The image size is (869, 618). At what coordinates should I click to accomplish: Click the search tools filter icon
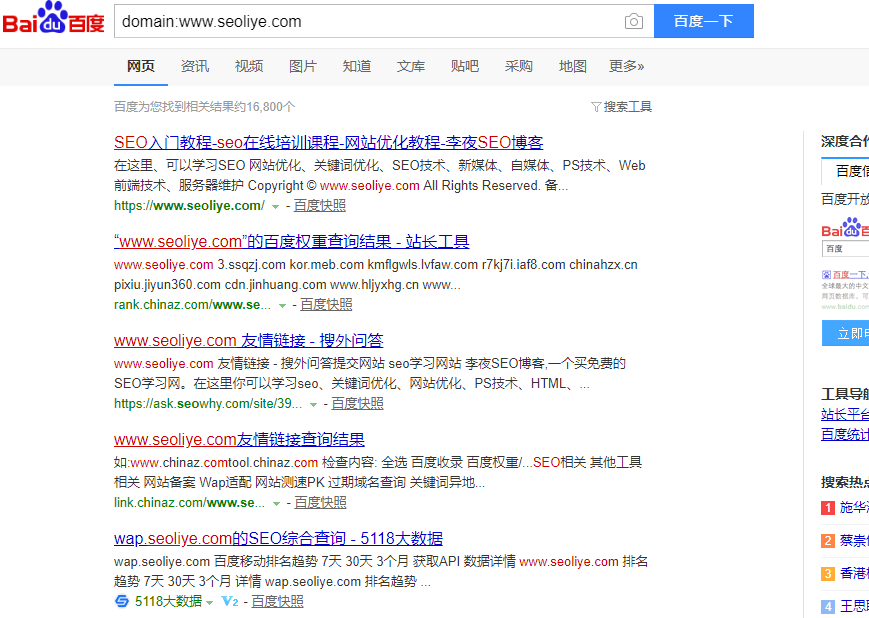click(596, 107)
